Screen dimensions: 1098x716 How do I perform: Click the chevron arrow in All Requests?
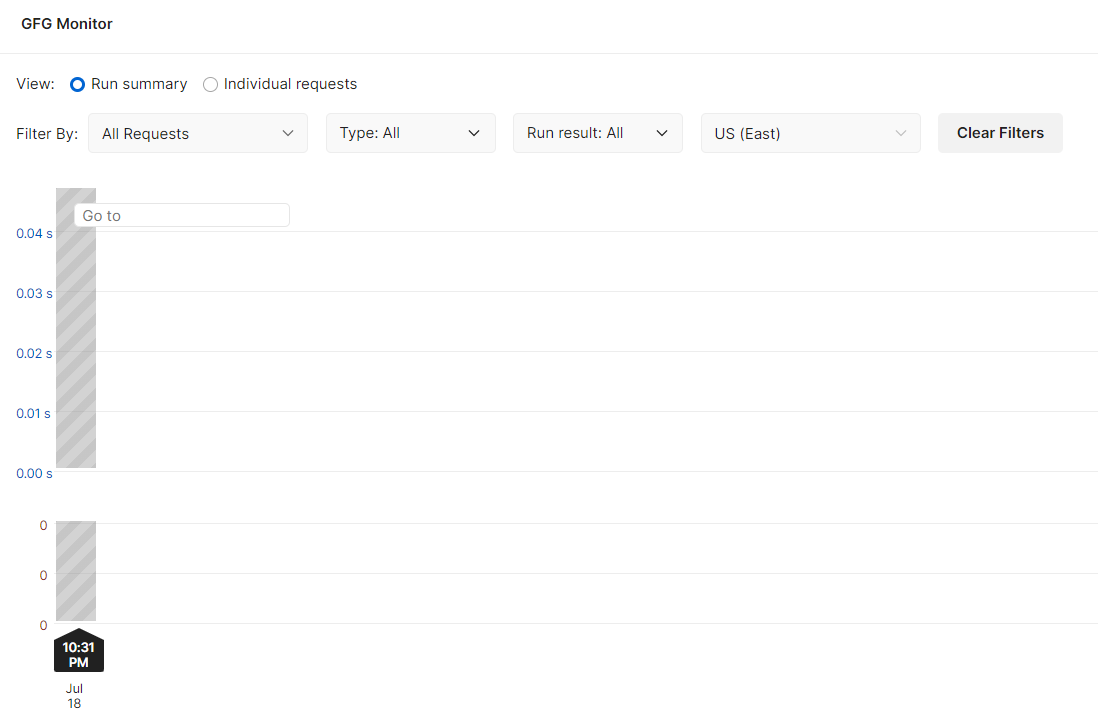pos(288,133)
